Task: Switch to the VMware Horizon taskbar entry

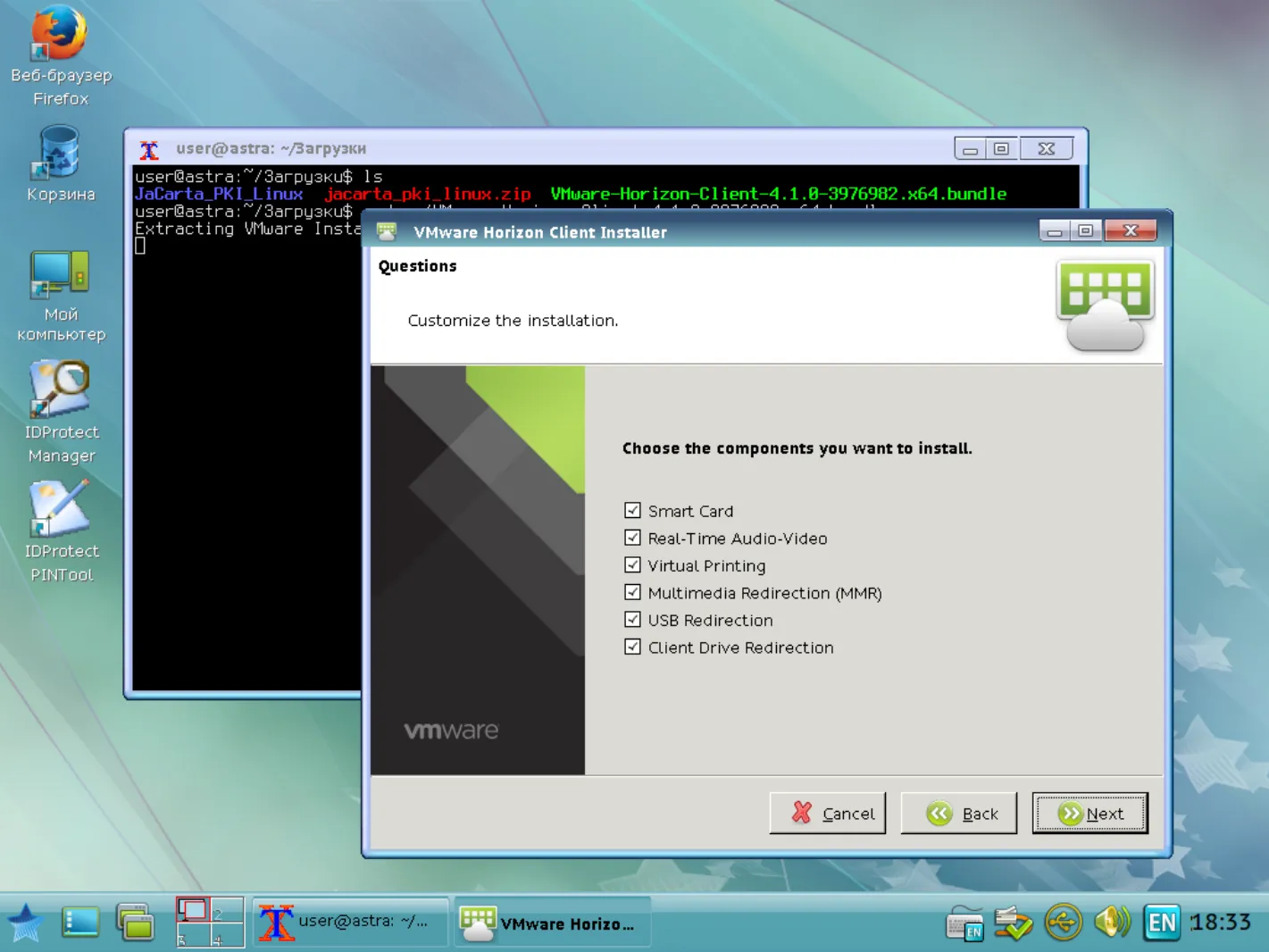Action: 553,923
